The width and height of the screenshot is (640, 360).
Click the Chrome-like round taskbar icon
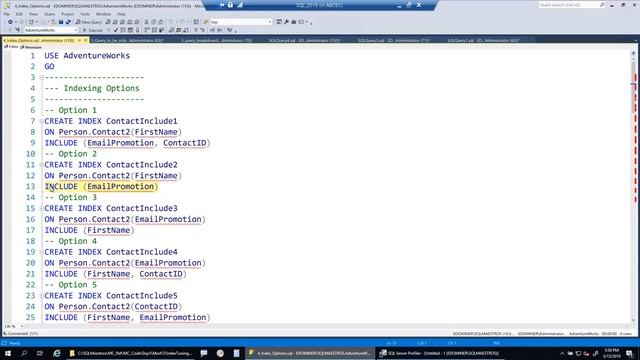220,353
